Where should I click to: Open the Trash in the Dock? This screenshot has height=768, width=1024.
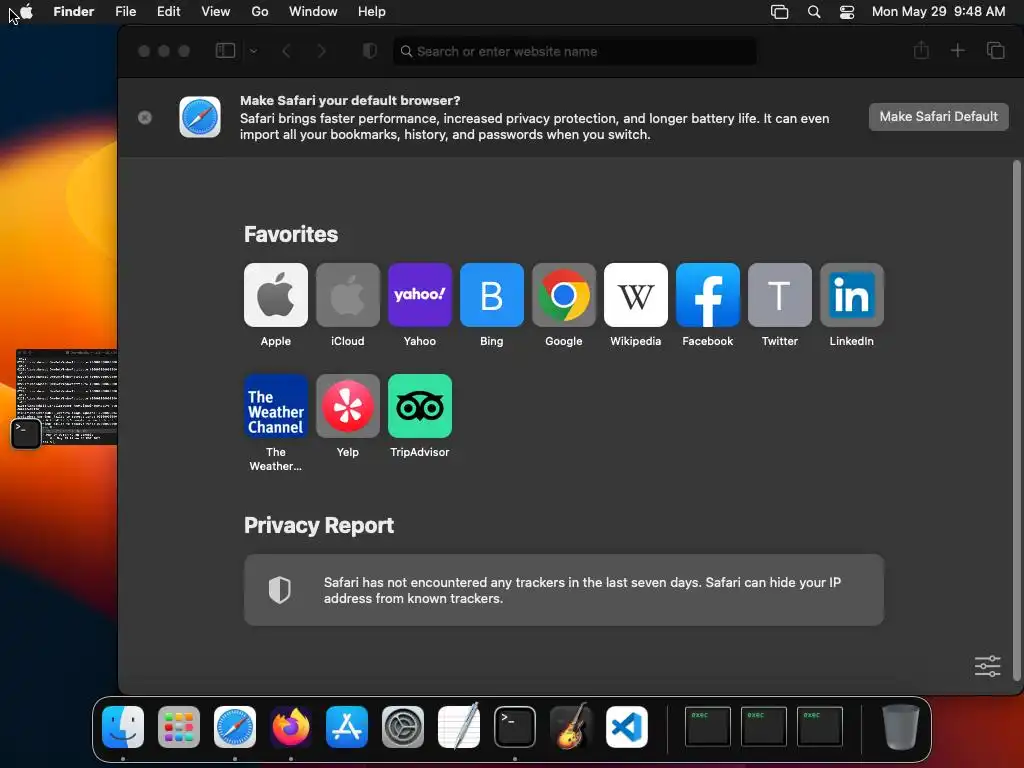pyautogui.click(x=901, y=726)
